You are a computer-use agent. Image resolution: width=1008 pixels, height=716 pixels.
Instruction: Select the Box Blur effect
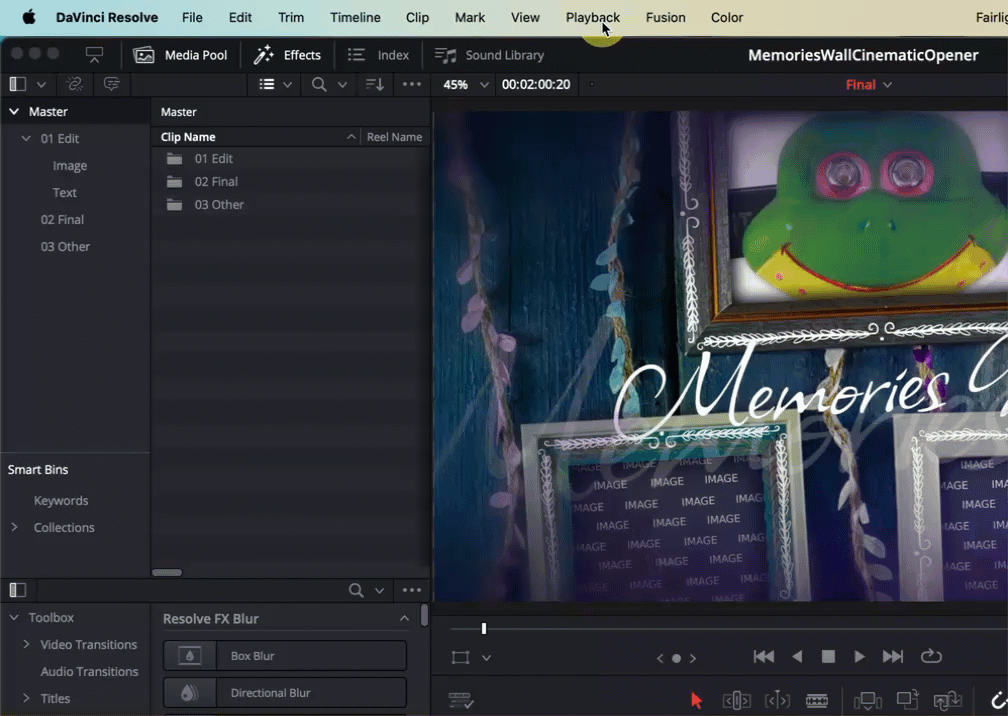tap(285, 656)
